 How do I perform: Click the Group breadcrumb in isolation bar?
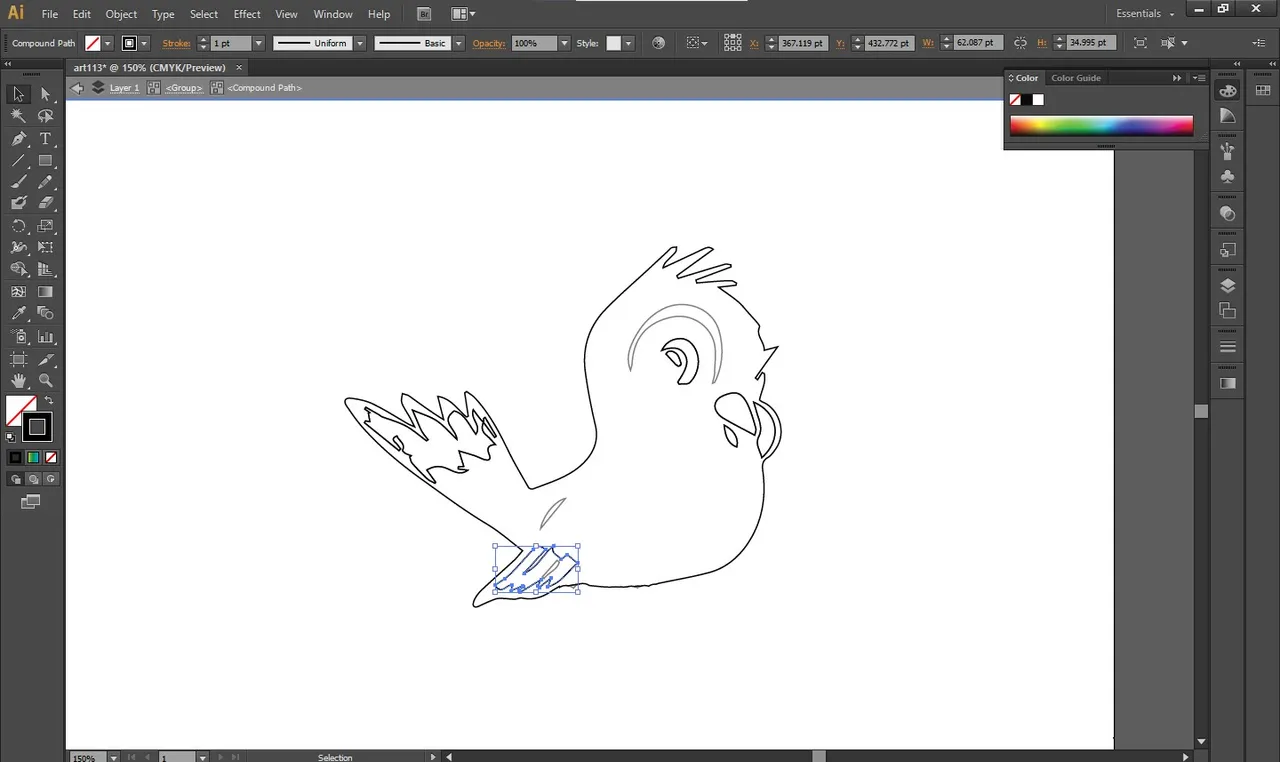[x=184, y=88]
